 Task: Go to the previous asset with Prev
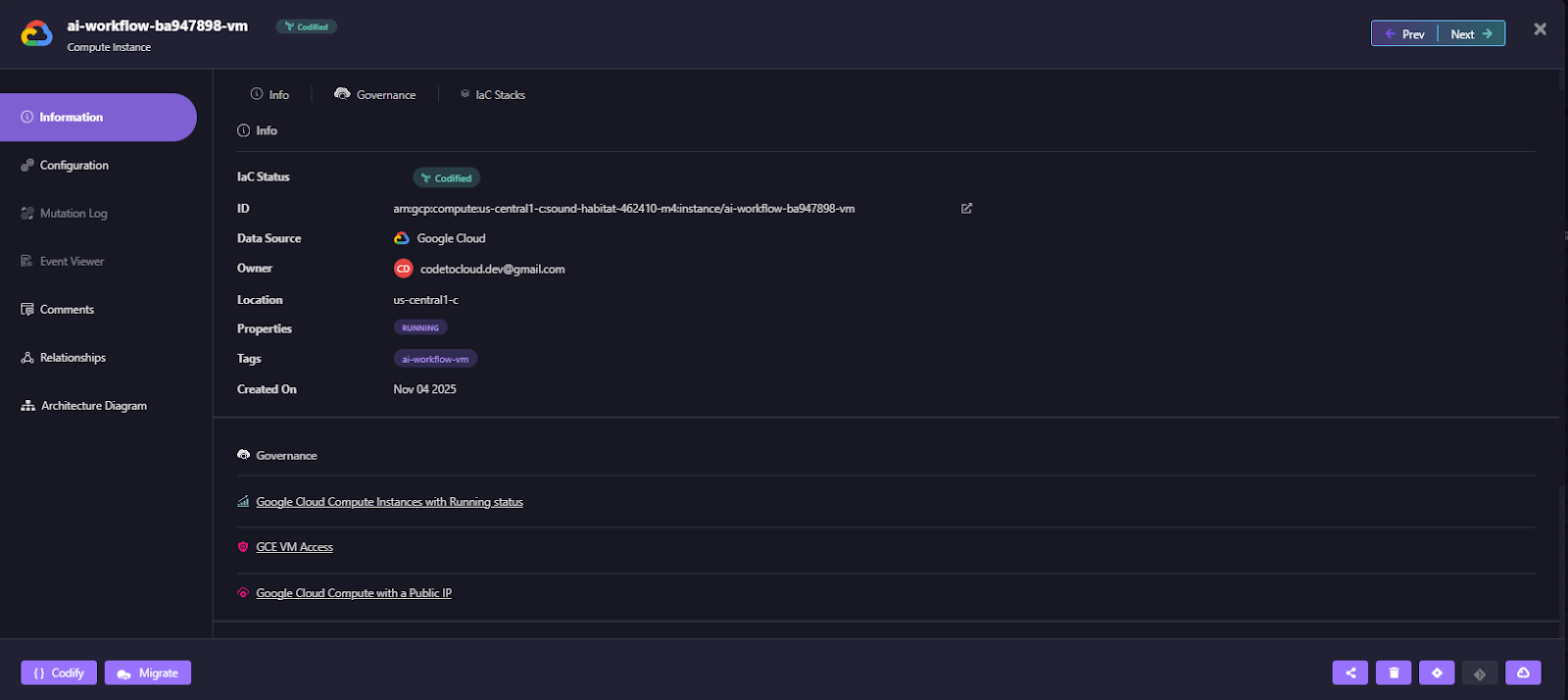[x=1404, y=33]
